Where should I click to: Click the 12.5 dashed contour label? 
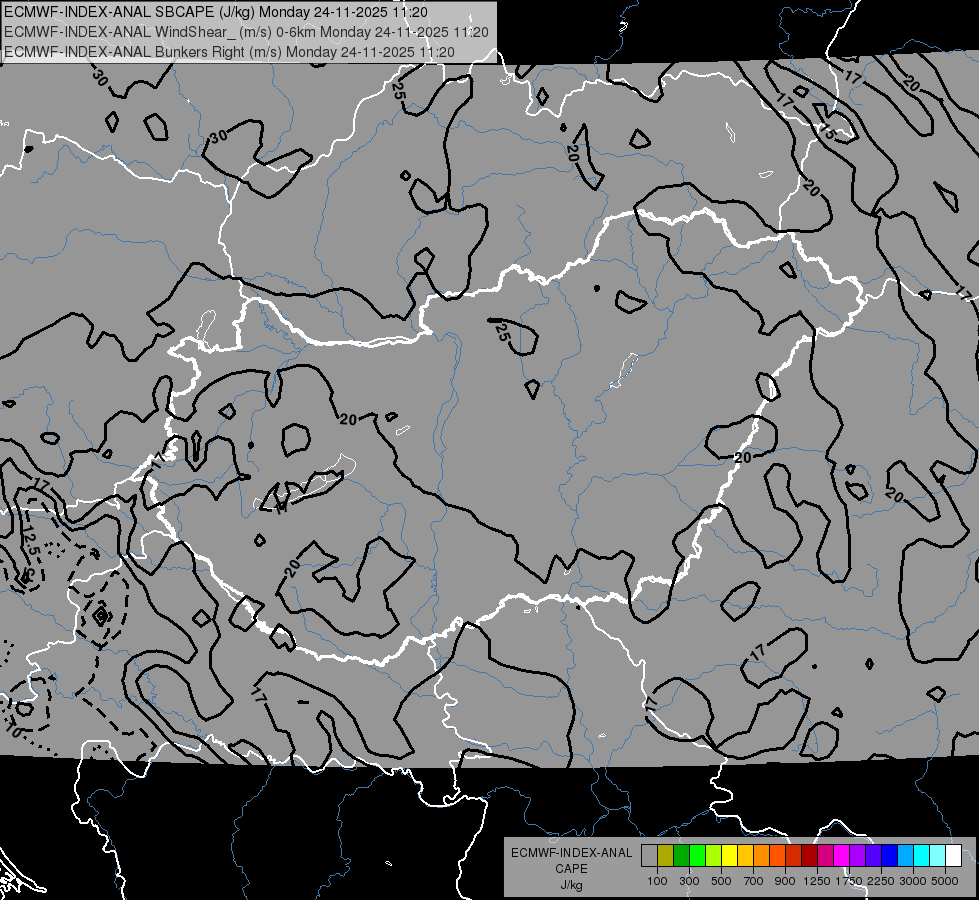tap(29, 541)
